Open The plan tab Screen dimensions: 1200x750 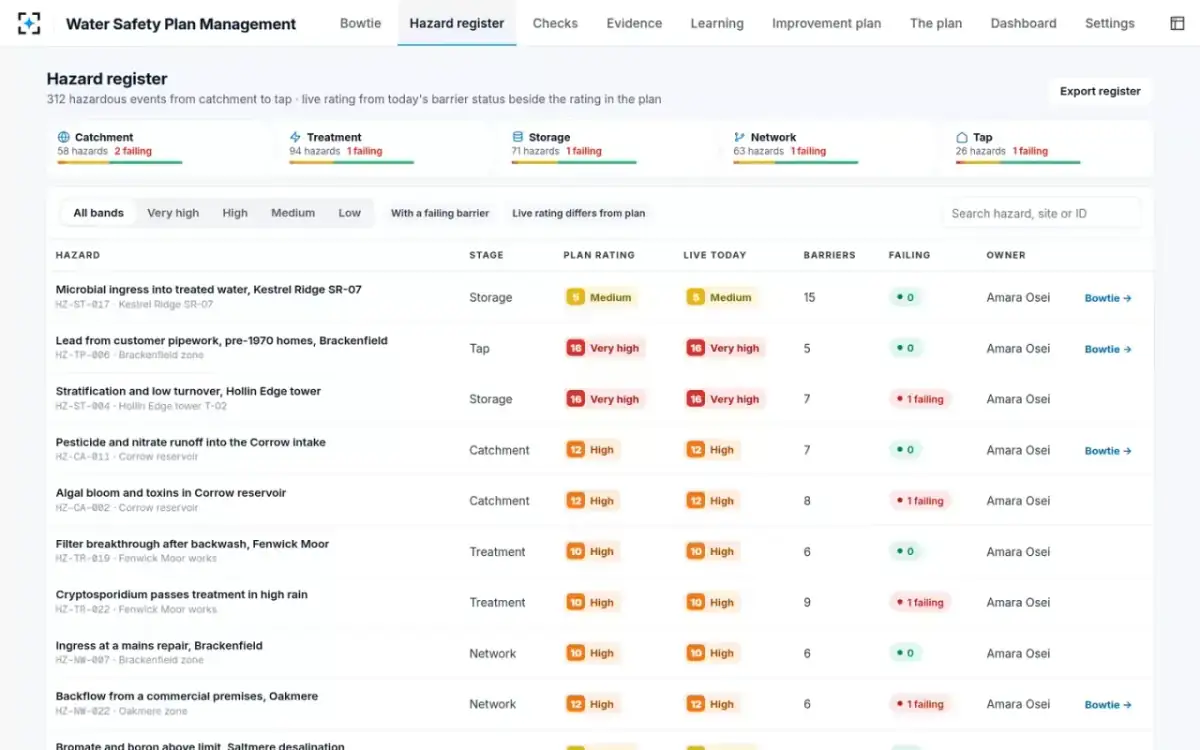[x=936, y=23]
